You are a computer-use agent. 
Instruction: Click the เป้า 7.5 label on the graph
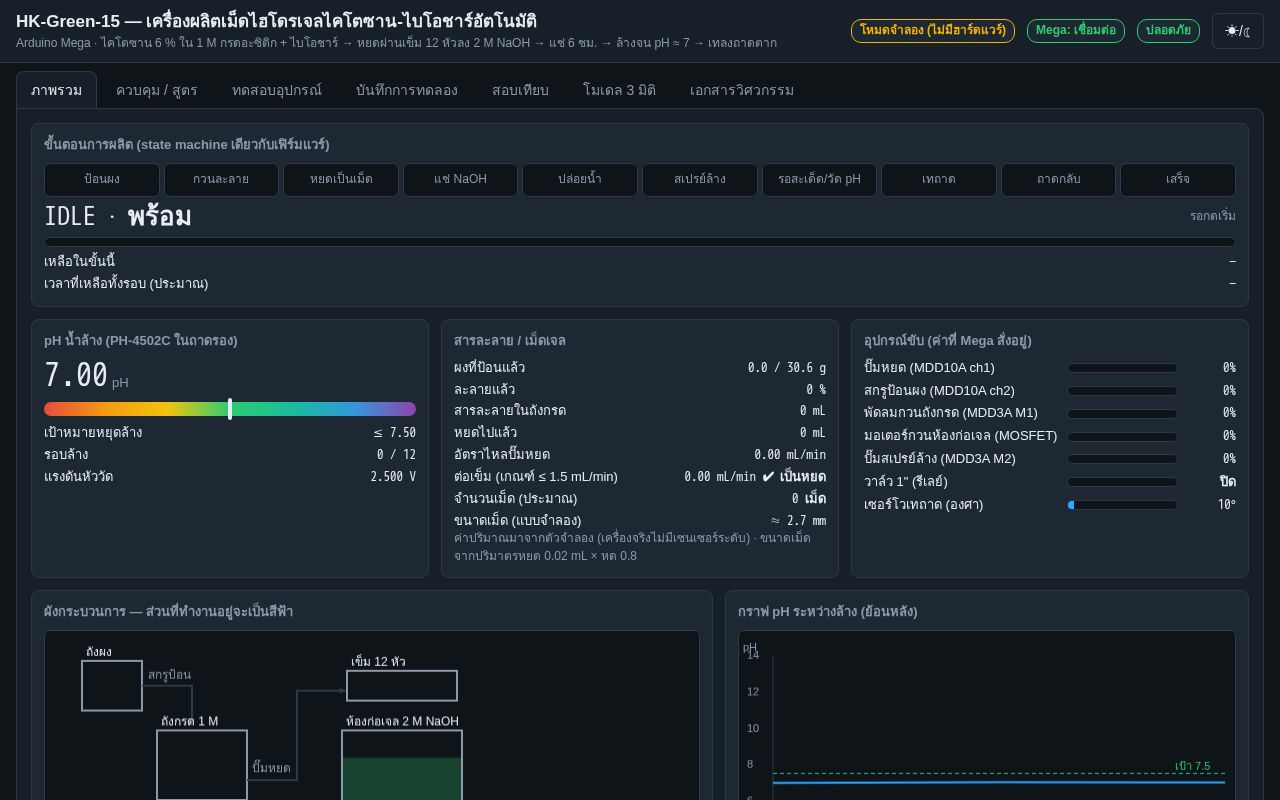[1193, 766]
